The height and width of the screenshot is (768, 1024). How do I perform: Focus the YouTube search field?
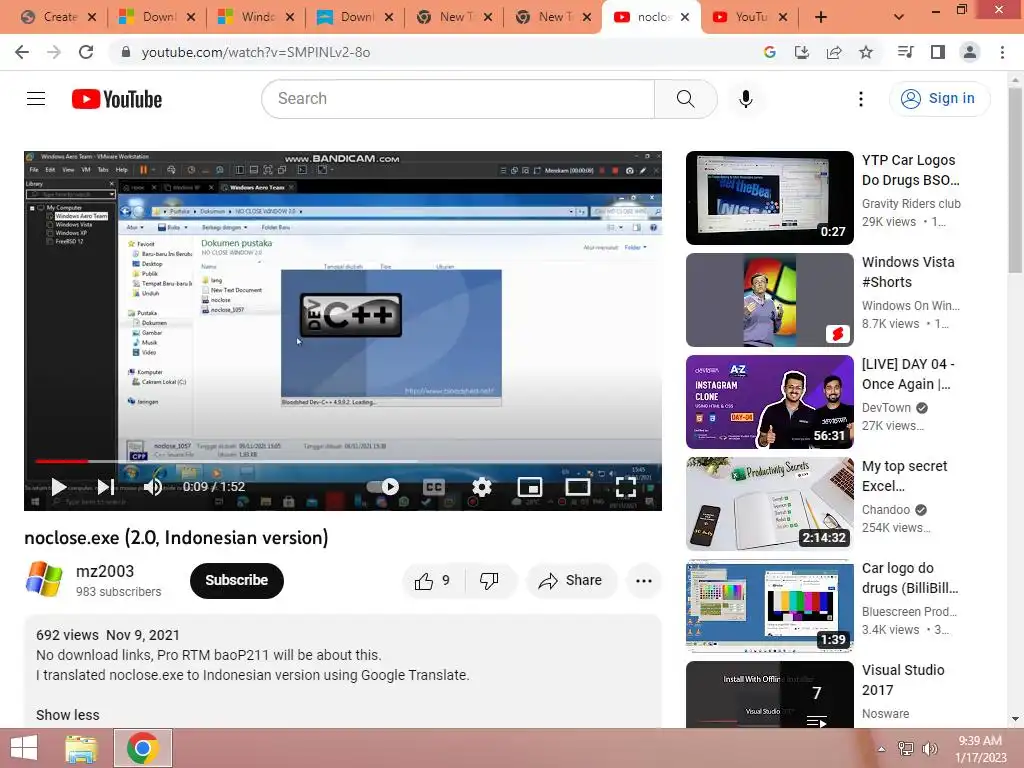click(x=457, y=99)
